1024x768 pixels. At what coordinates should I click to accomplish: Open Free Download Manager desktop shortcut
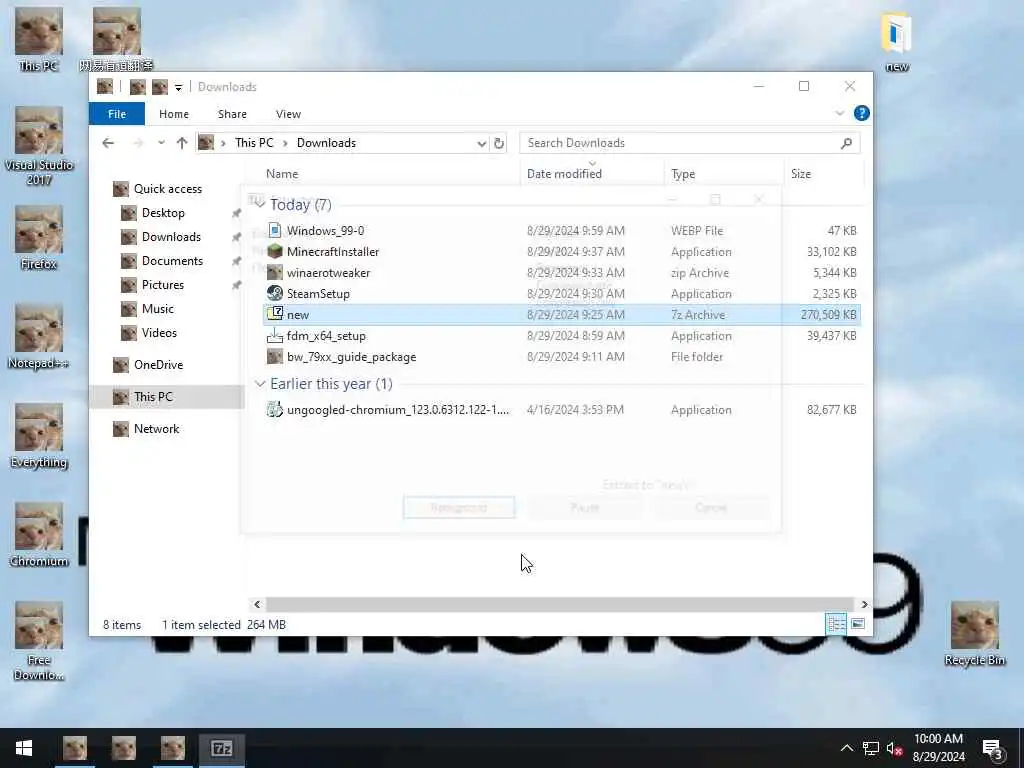[x=39, y=641]
